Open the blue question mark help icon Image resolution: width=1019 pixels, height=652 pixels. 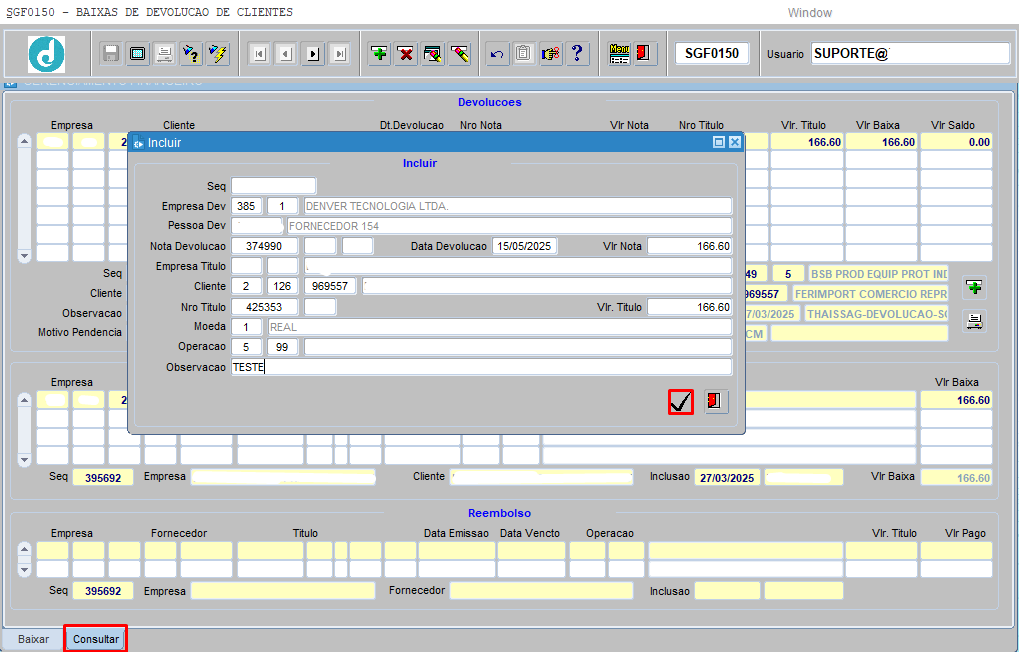pyautogui.click(x=578, y=53)
